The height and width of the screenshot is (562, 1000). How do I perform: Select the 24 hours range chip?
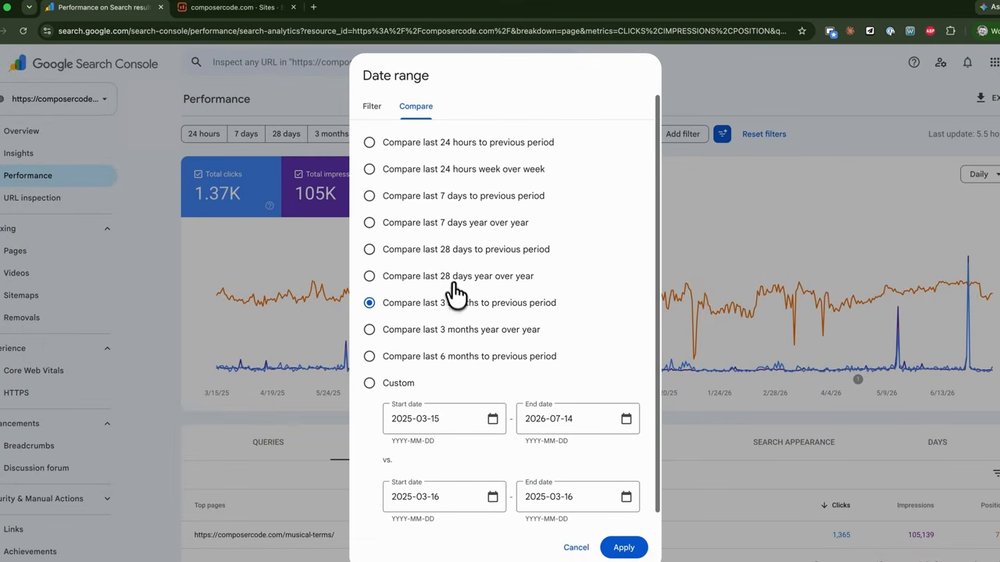(x=203, y=134)
